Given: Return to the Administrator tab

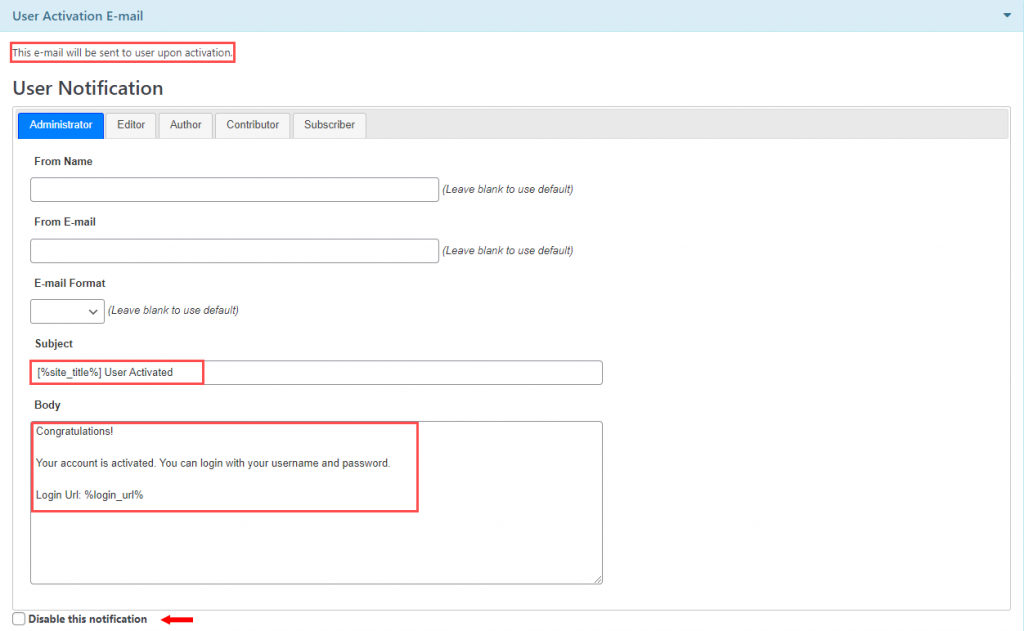Looking at the screenshot, I should pyautogui.click(x=60, y=125).
